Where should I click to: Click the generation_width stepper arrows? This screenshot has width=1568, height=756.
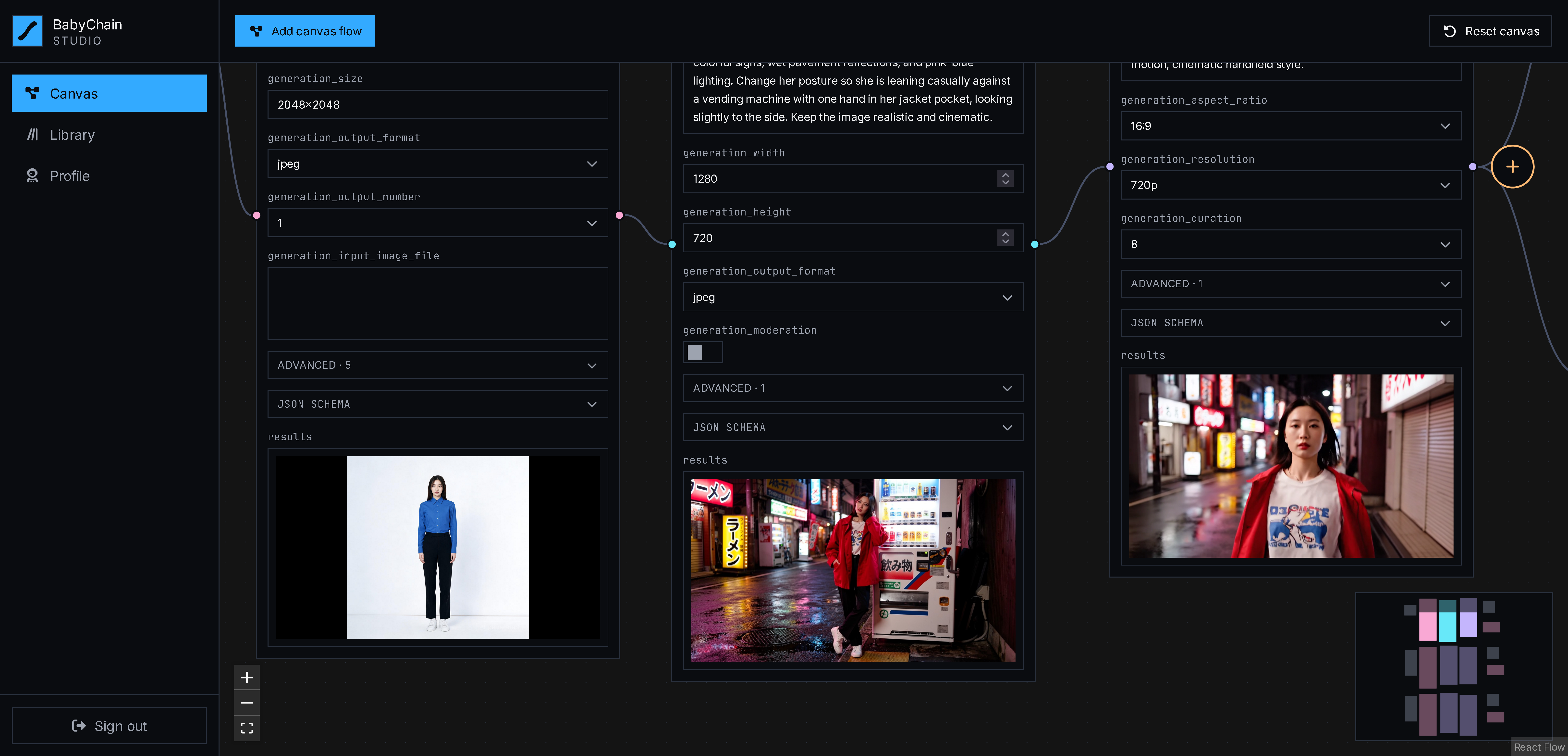tap(1005, 178)
